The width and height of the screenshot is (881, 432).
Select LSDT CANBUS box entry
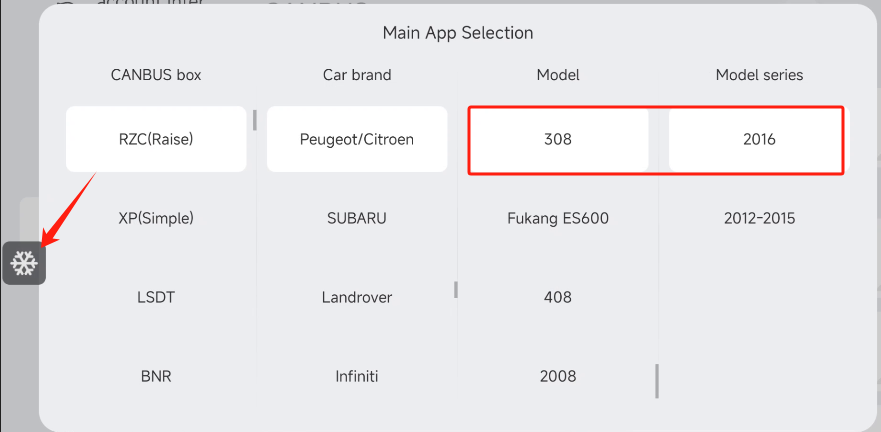[156, 297]
